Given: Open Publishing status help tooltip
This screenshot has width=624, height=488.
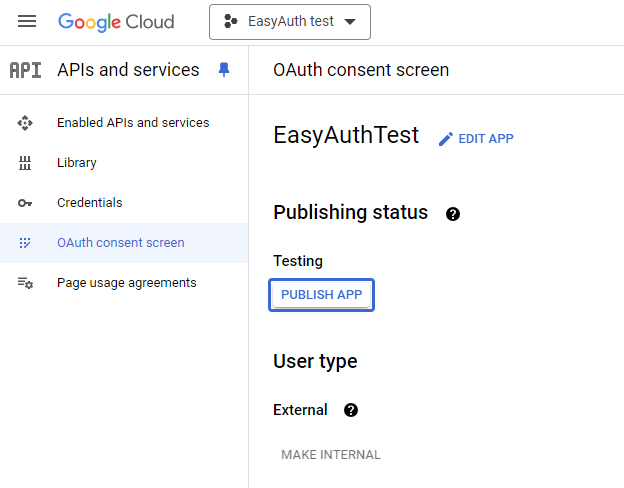Looking at the screenshot, I should click(x=453, y=214).
